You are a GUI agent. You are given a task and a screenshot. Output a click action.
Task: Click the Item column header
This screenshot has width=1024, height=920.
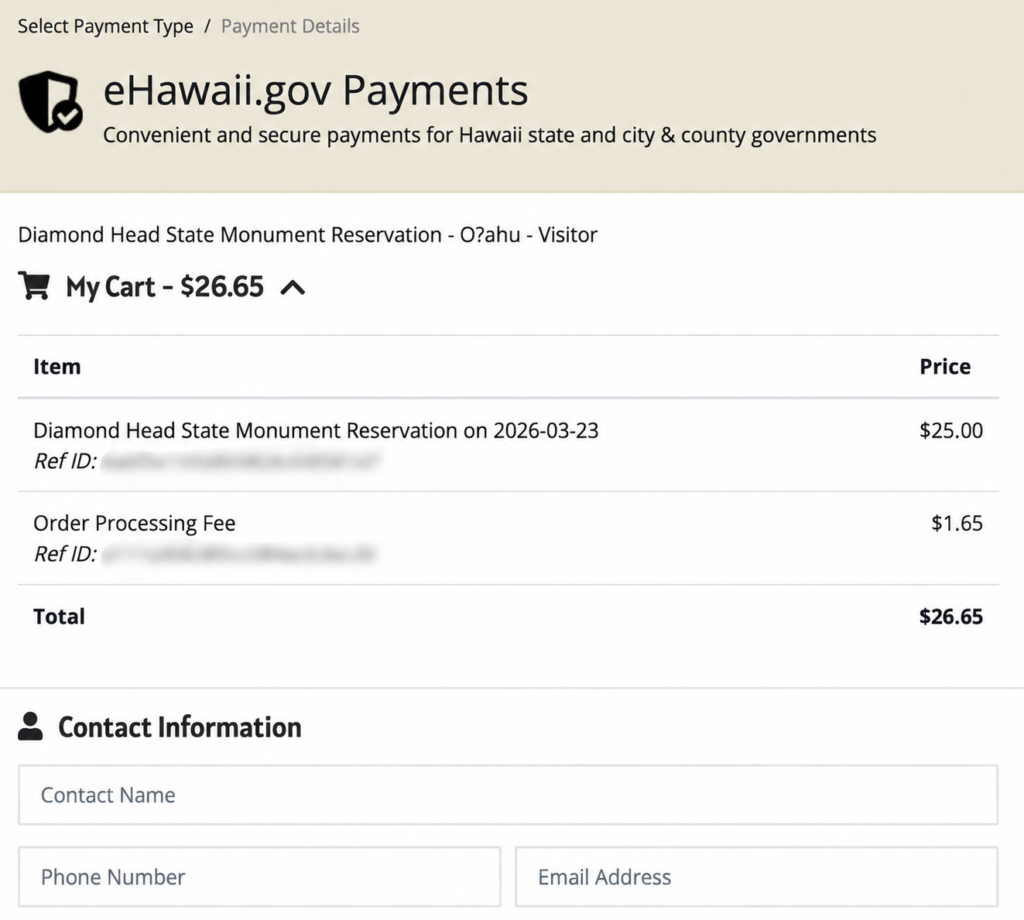point(57,366)
